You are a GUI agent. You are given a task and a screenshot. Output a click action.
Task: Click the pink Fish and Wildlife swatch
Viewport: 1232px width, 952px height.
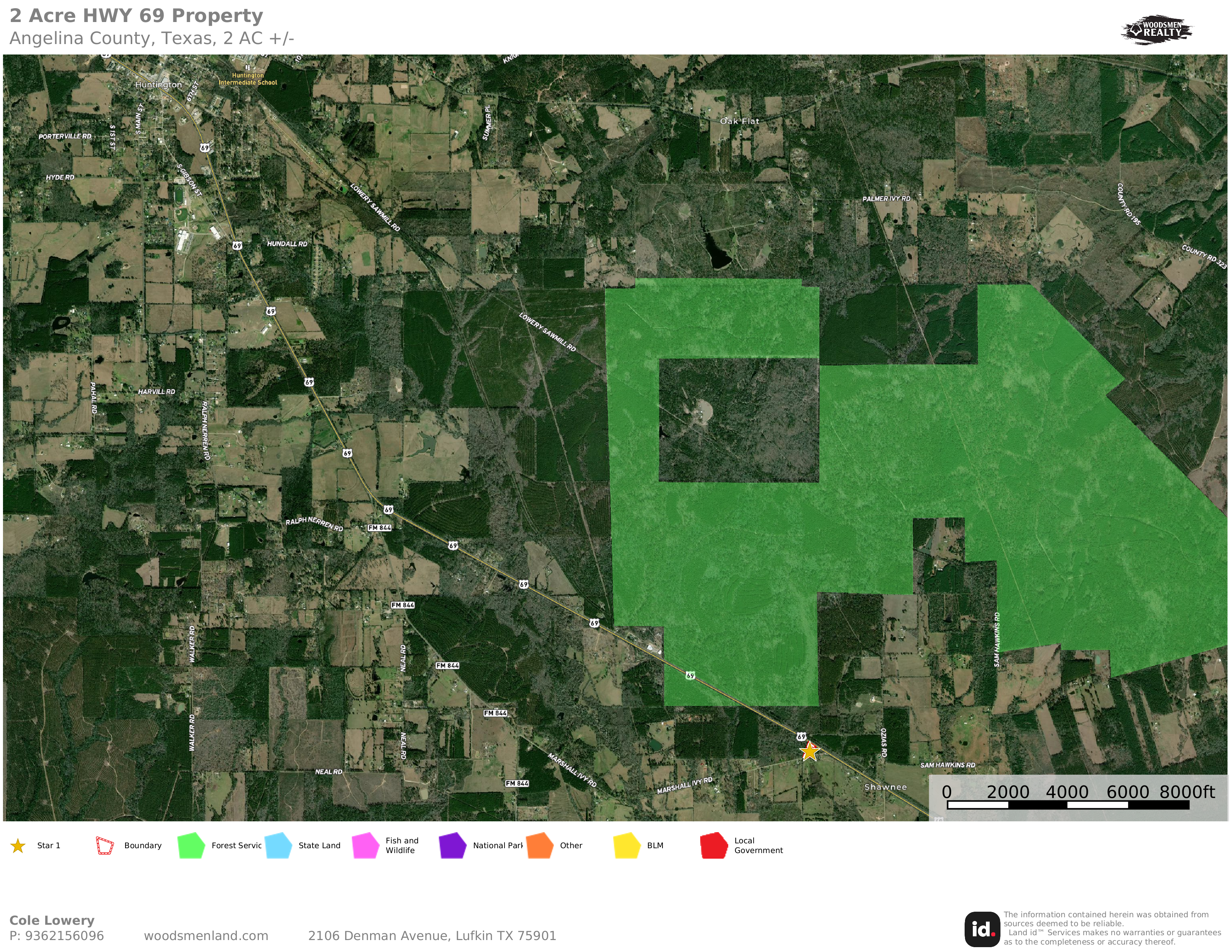click(366, 846)
